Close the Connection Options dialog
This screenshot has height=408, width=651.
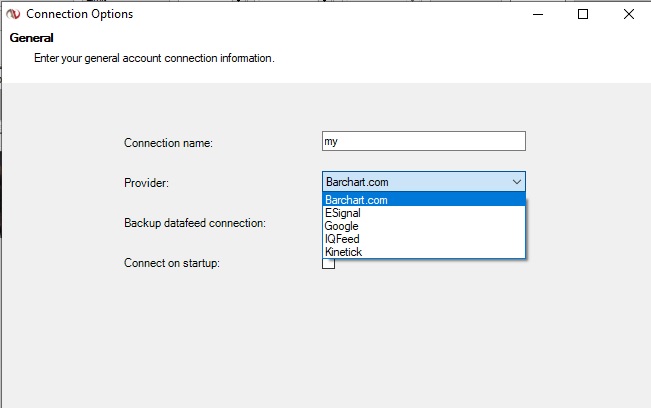click(629, 14)
